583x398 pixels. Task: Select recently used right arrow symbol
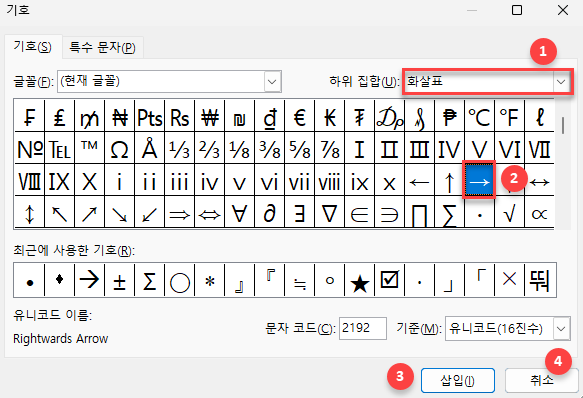point(90,280)
